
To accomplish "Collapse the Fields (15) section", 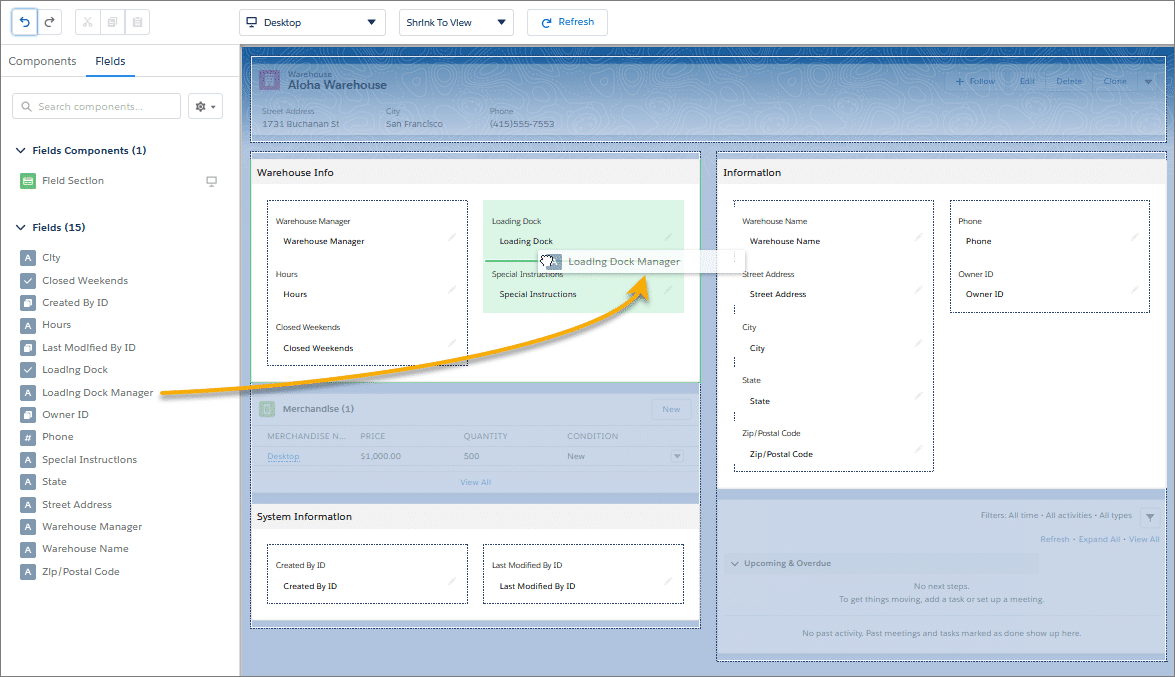I will pos(21,227).
